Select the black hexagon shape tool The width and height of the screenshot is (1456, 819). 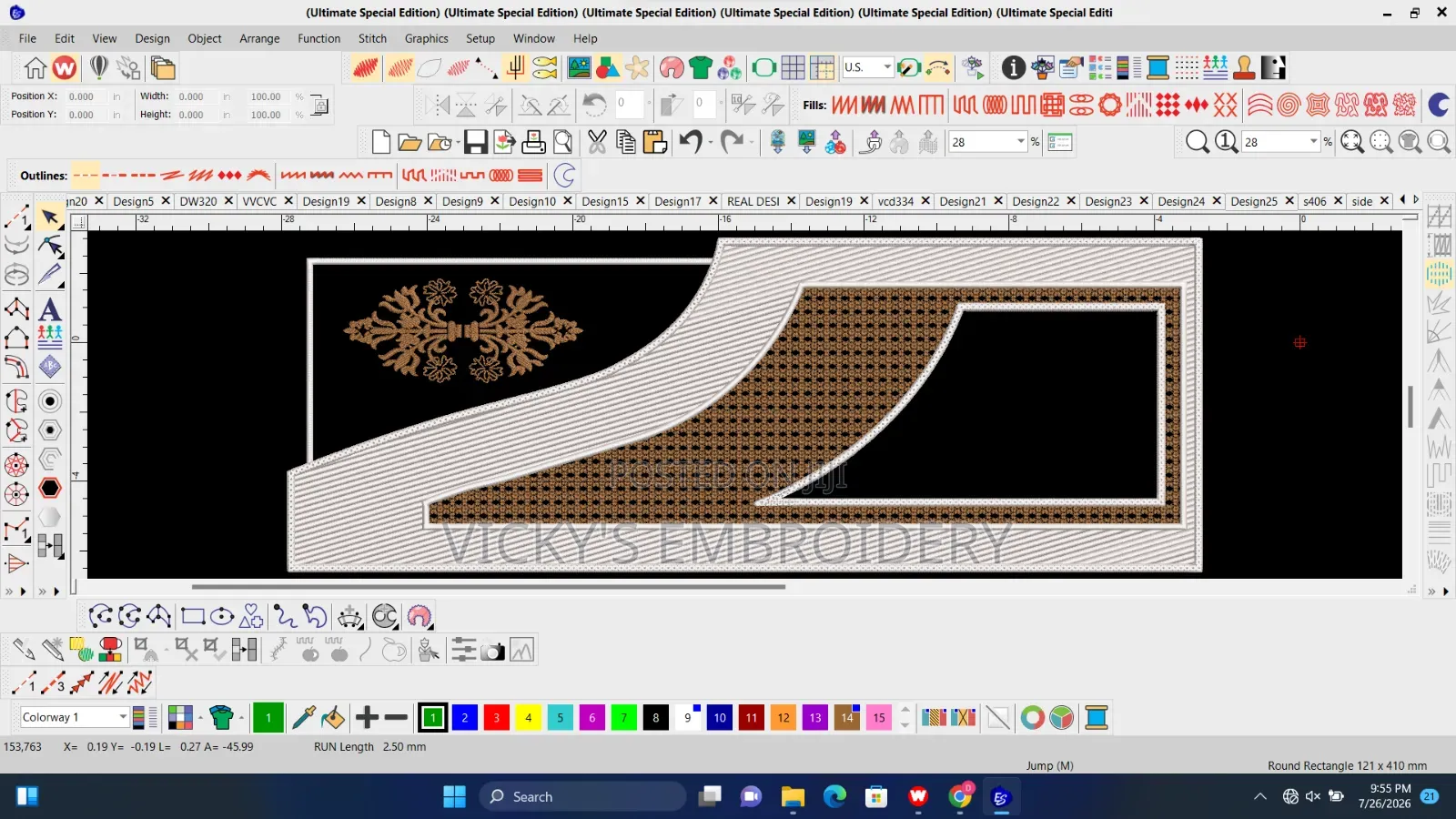(50, 488)
